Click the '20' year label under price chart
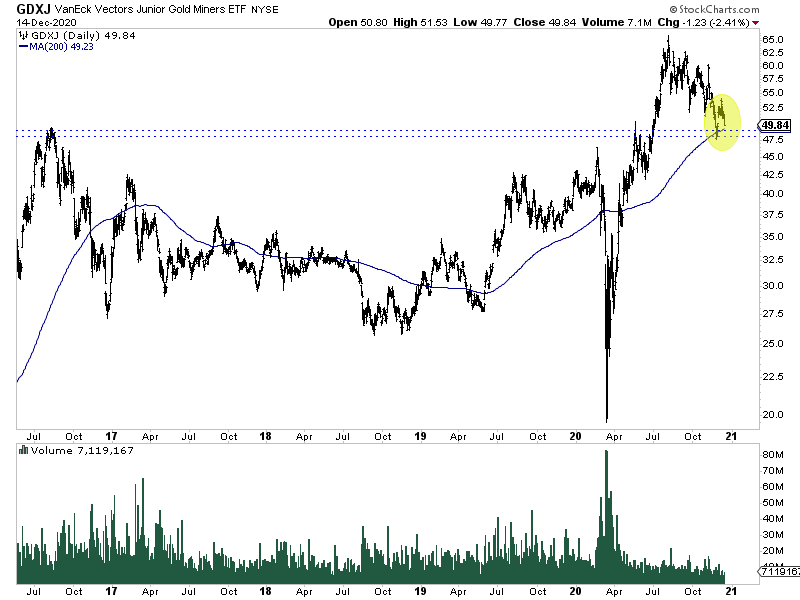Image resolution: width=800 pixels, height=600 pixels. (575, 436)
